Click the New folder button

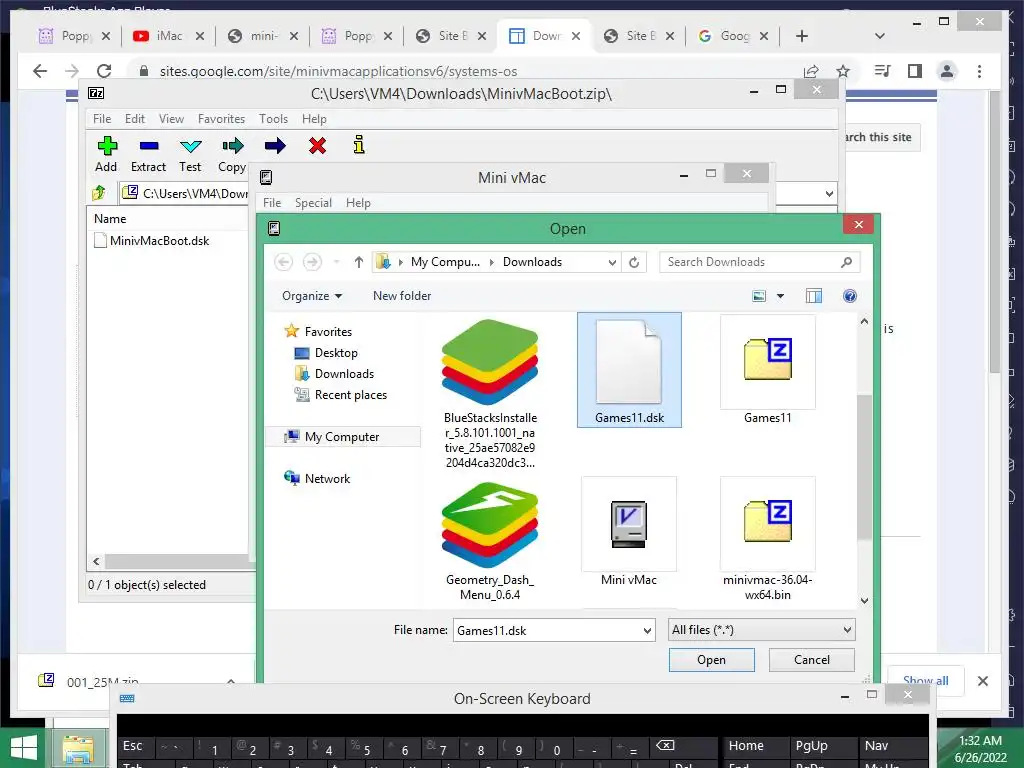point(402,296)
